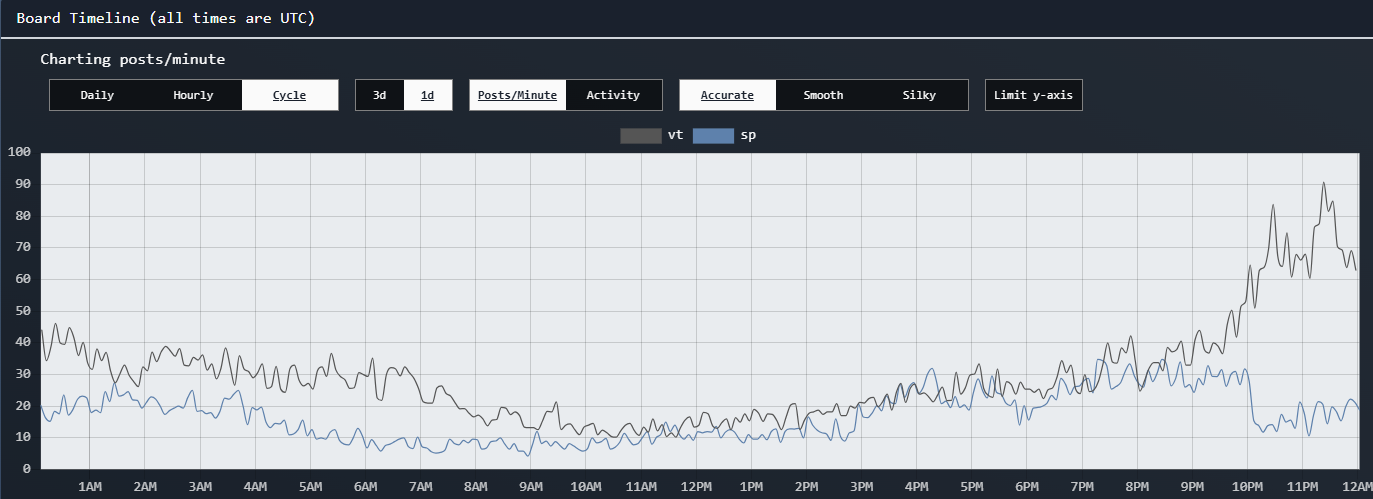This screenshot has width=1373, height=499.
Task: Click the 3PM x-axis label
Action: point(861,487)
